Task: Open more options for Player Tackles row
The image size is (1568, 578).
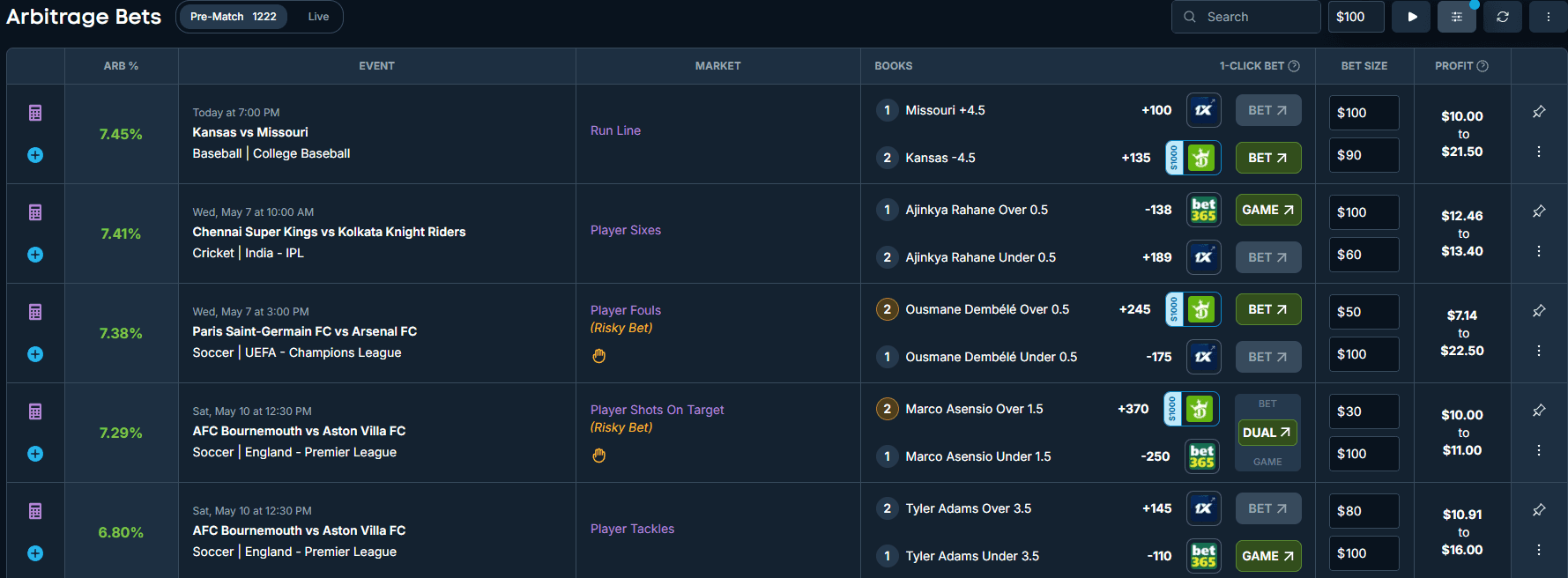Action: coord(1539,550)
